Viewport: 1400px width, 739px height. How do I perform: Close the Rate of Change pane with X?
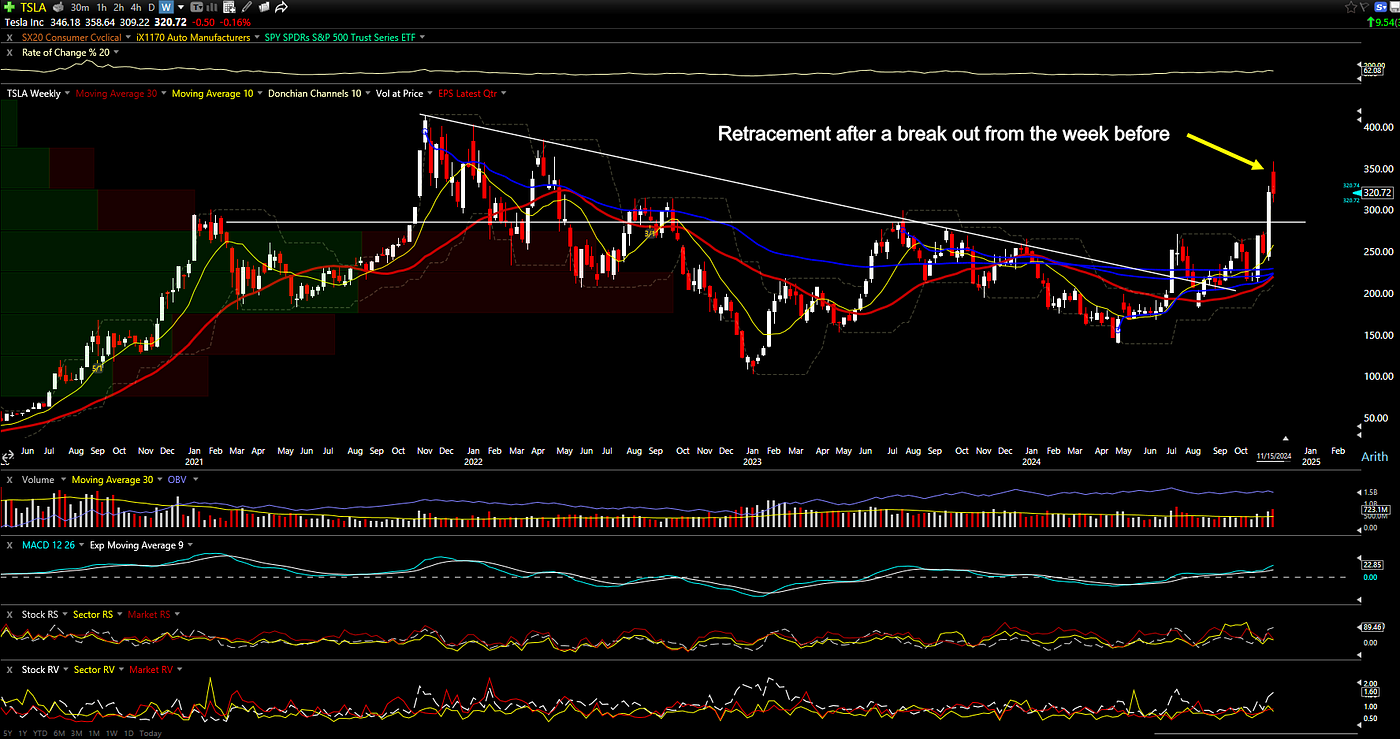[x=10, y=52]
